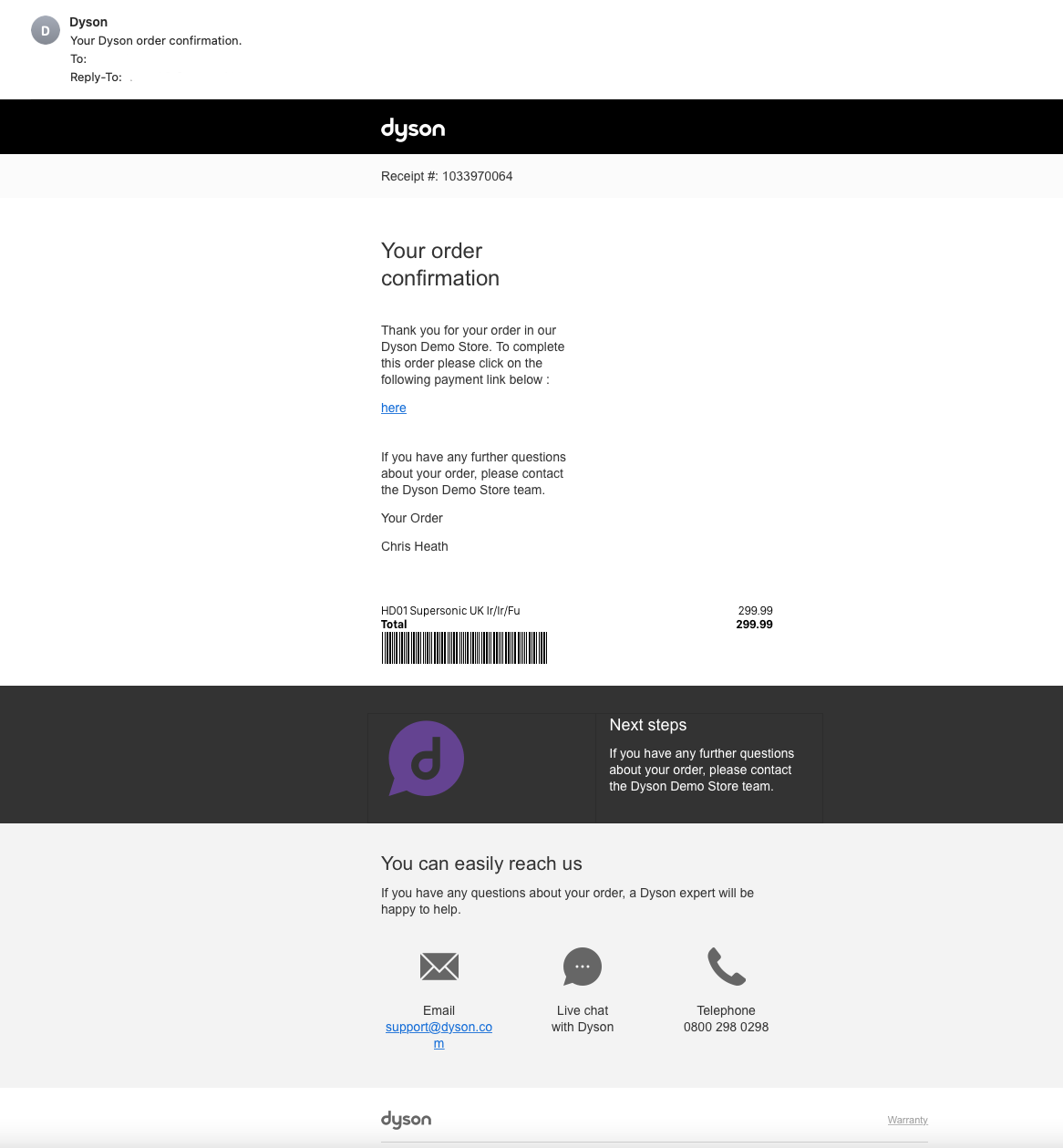Open the Live chat speech bubble icon
The width and height of the screenshot is (1063, 1148).
583,967
